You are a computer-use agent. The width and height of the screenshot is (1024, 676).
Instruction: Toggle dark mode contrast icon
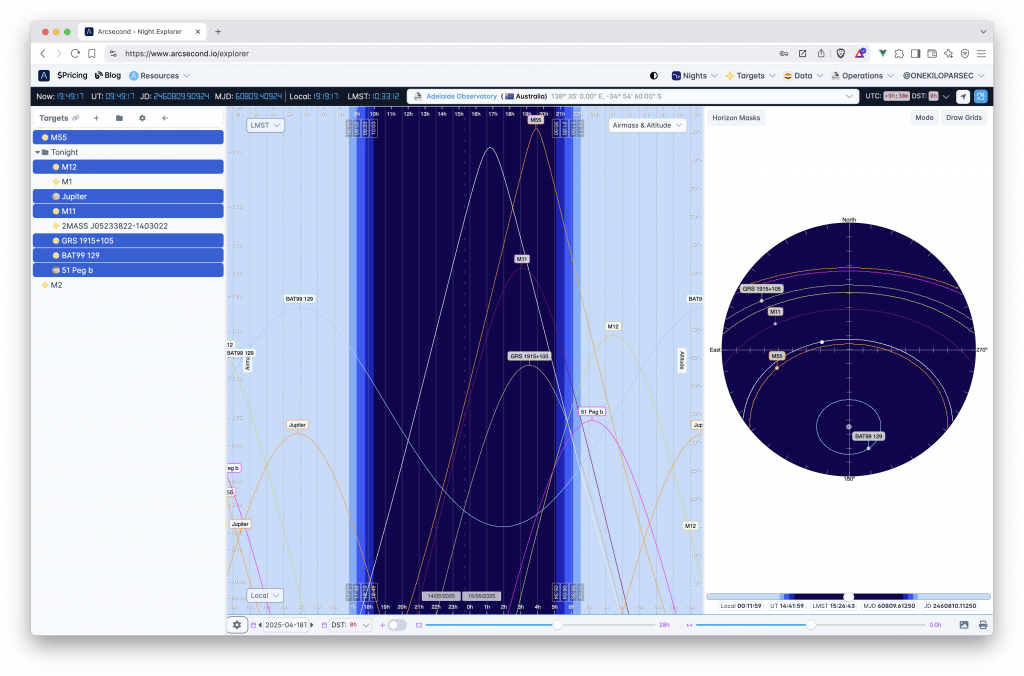(x=654, y=76)
